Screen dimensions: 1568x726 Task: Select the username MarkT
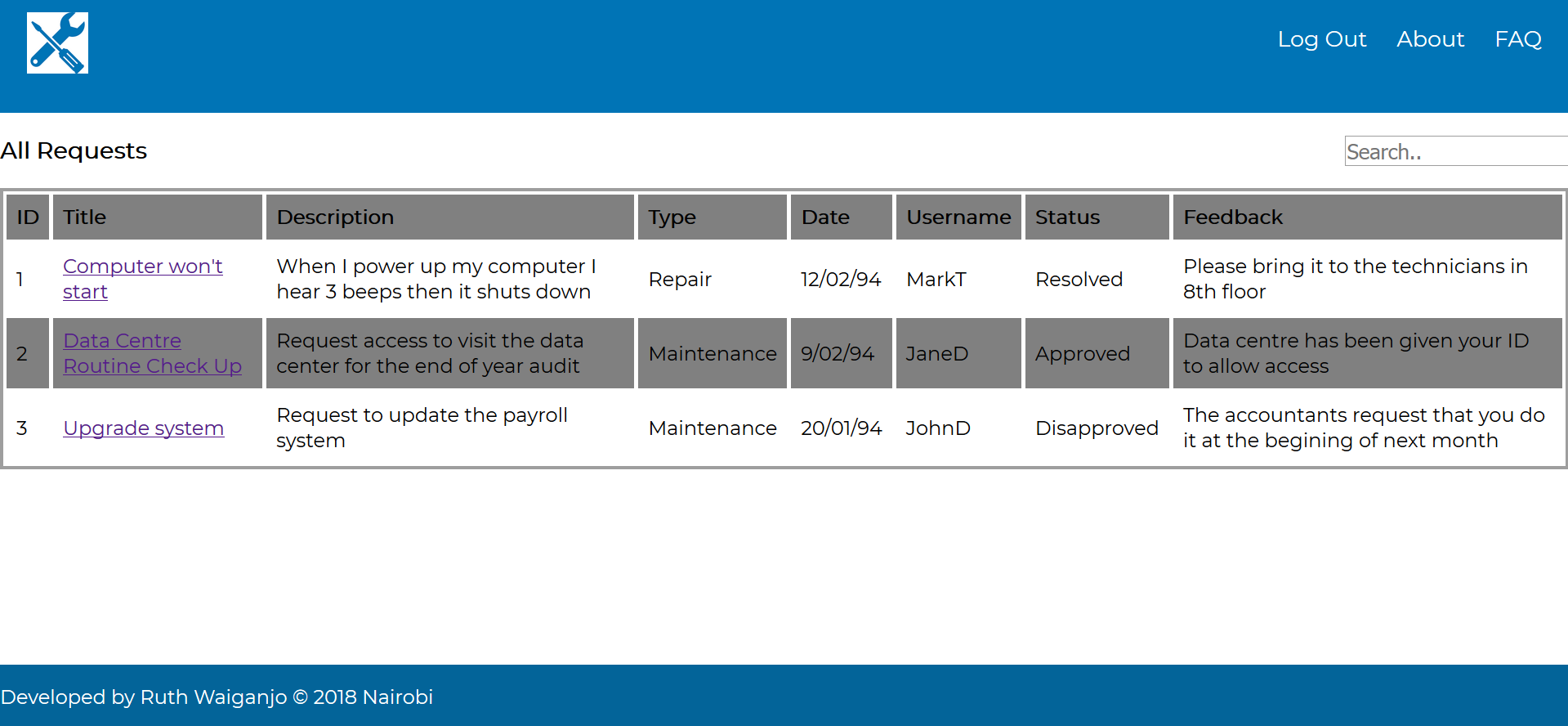(x=936, y=280)
